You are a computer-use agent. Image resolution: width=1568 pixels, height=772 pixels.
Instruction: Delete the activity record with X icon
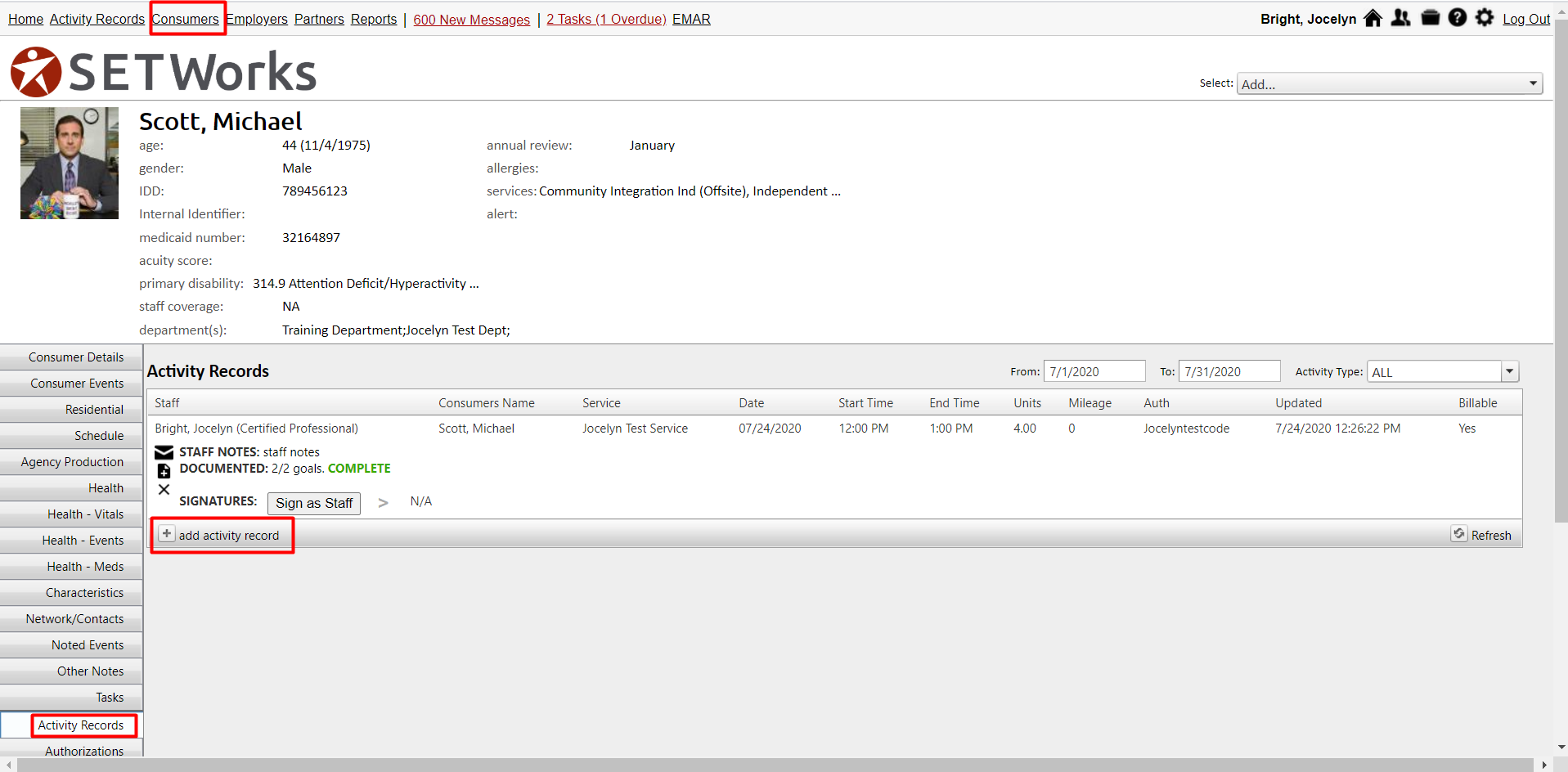click(164, 489)
